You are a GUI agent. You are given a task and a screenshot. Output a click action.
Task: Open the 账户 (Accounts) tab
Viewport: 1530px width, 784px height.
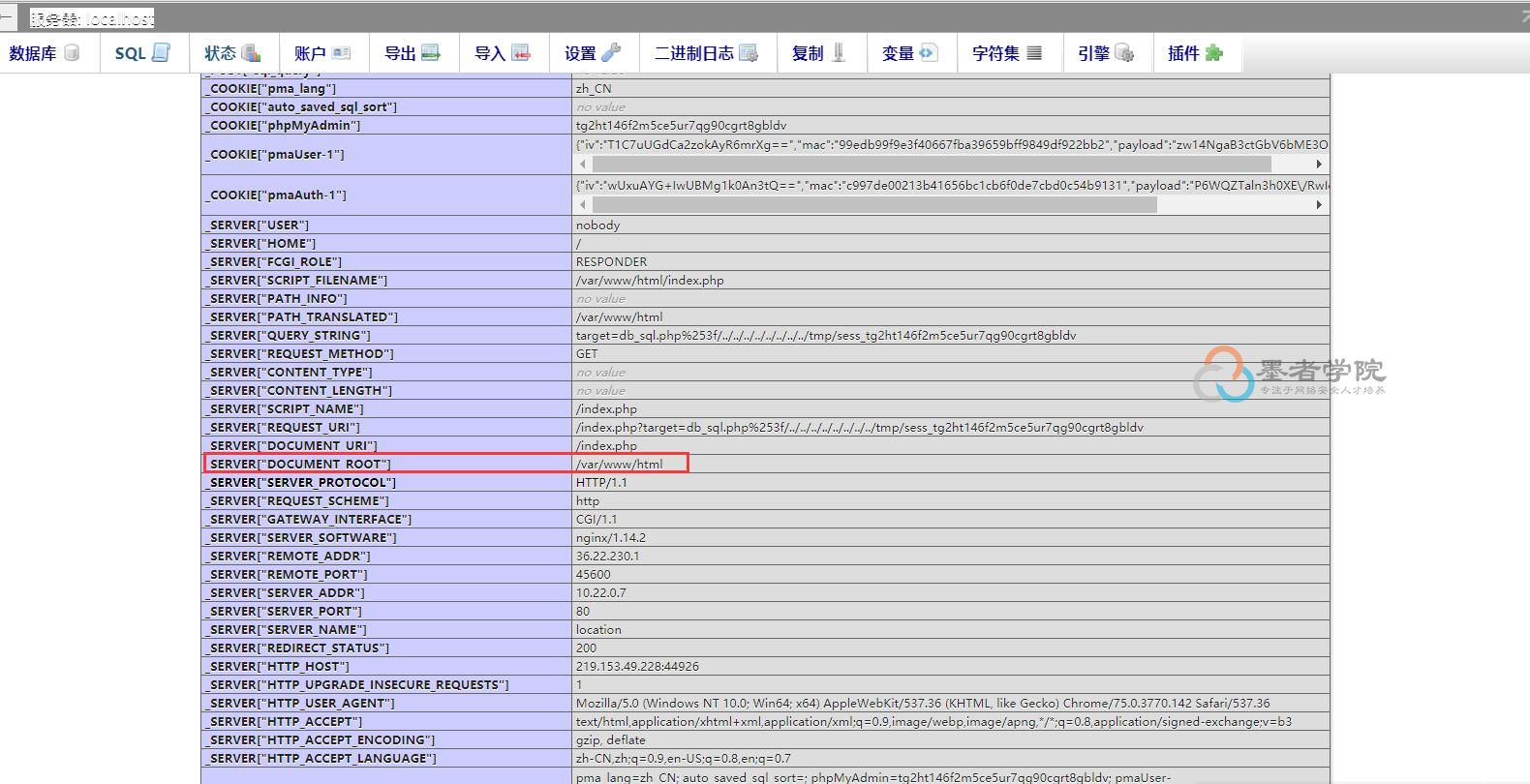tap(322, 53)
